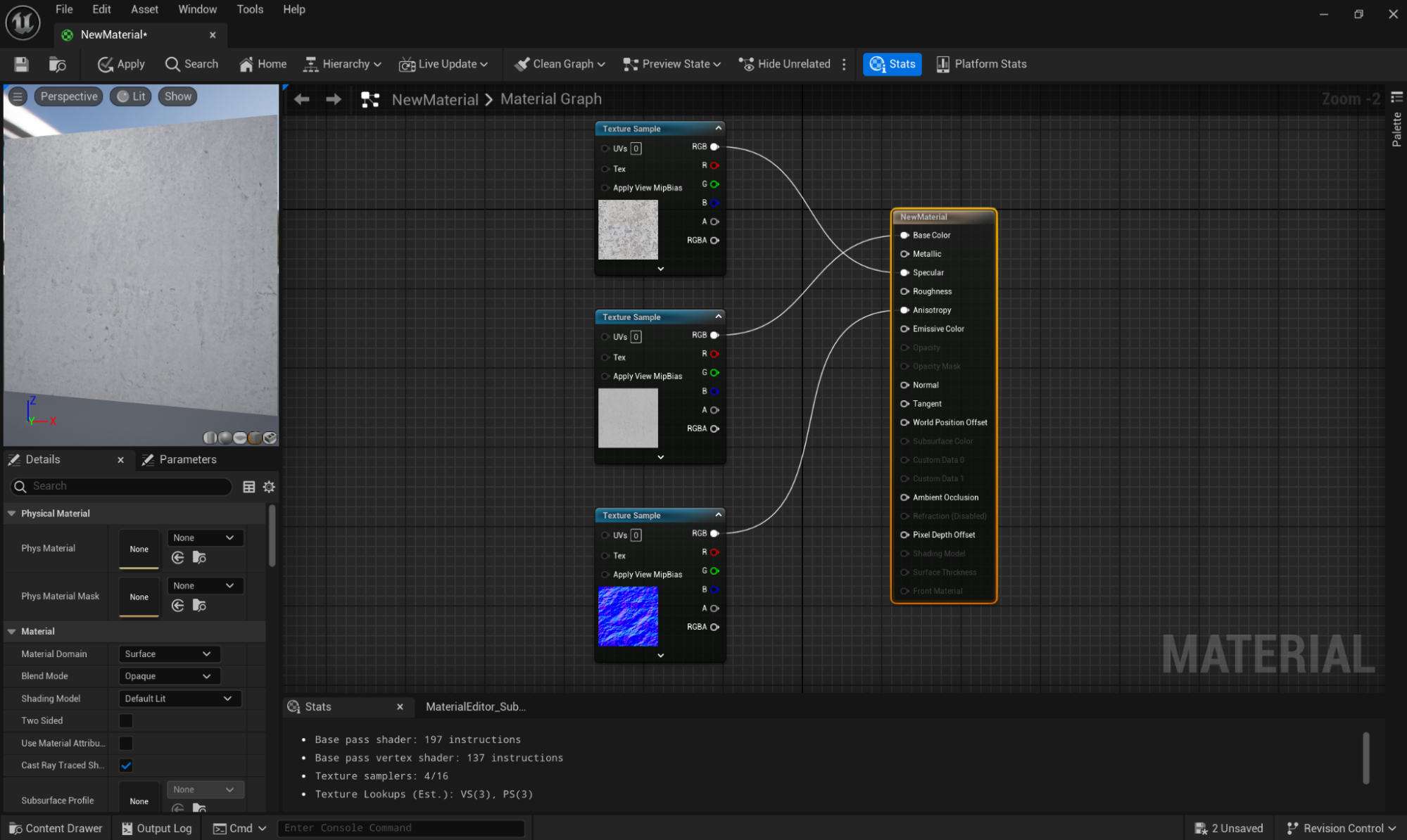The width and height of the screenshot is (1407, 840).
Task: Collapse the Physical Material section
Action: (12, 514)
